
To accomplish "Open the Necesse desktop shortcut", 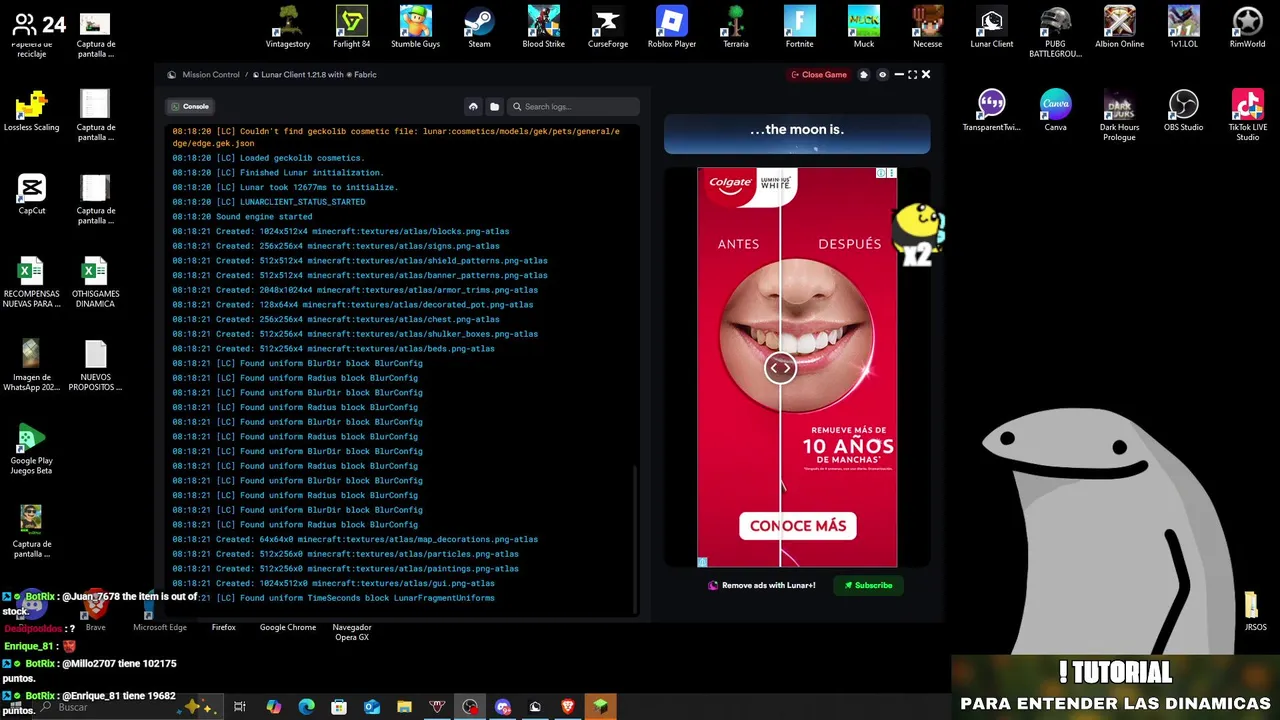I will (928, 27).
